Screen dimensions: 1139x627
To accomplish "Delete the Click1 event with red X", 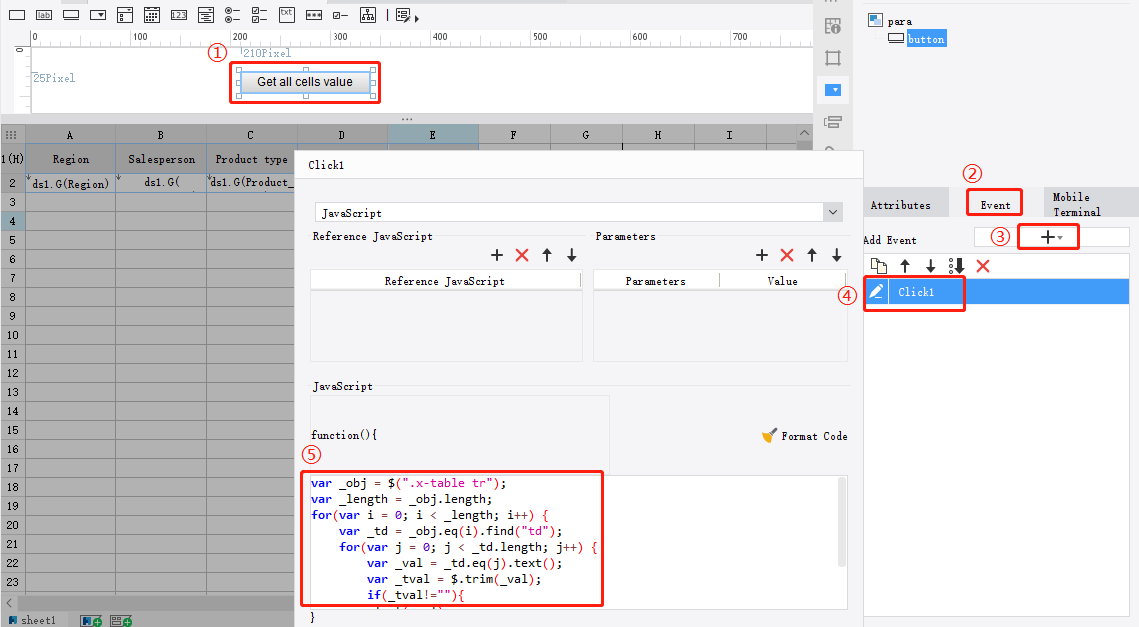I will [983, 266].
